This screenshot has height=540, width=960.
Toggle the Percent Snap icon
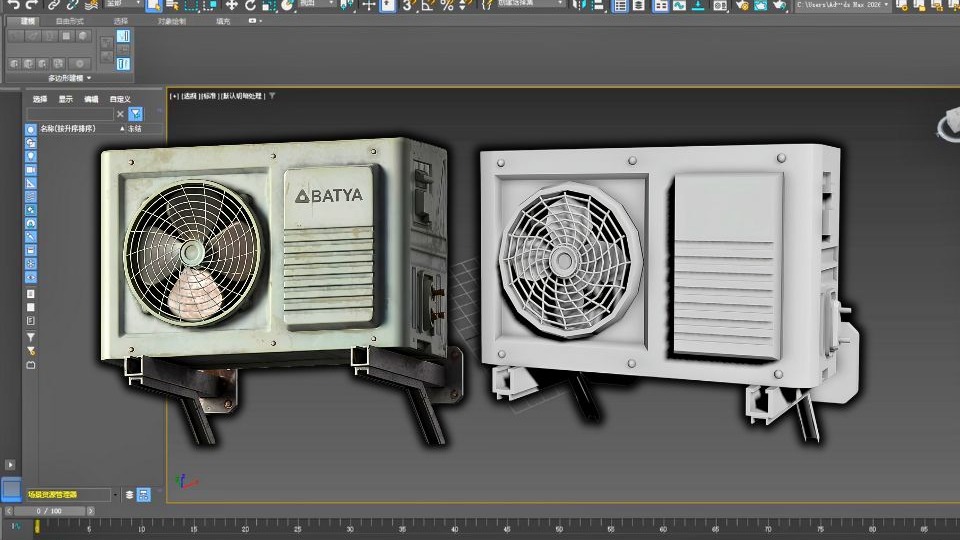447,5
